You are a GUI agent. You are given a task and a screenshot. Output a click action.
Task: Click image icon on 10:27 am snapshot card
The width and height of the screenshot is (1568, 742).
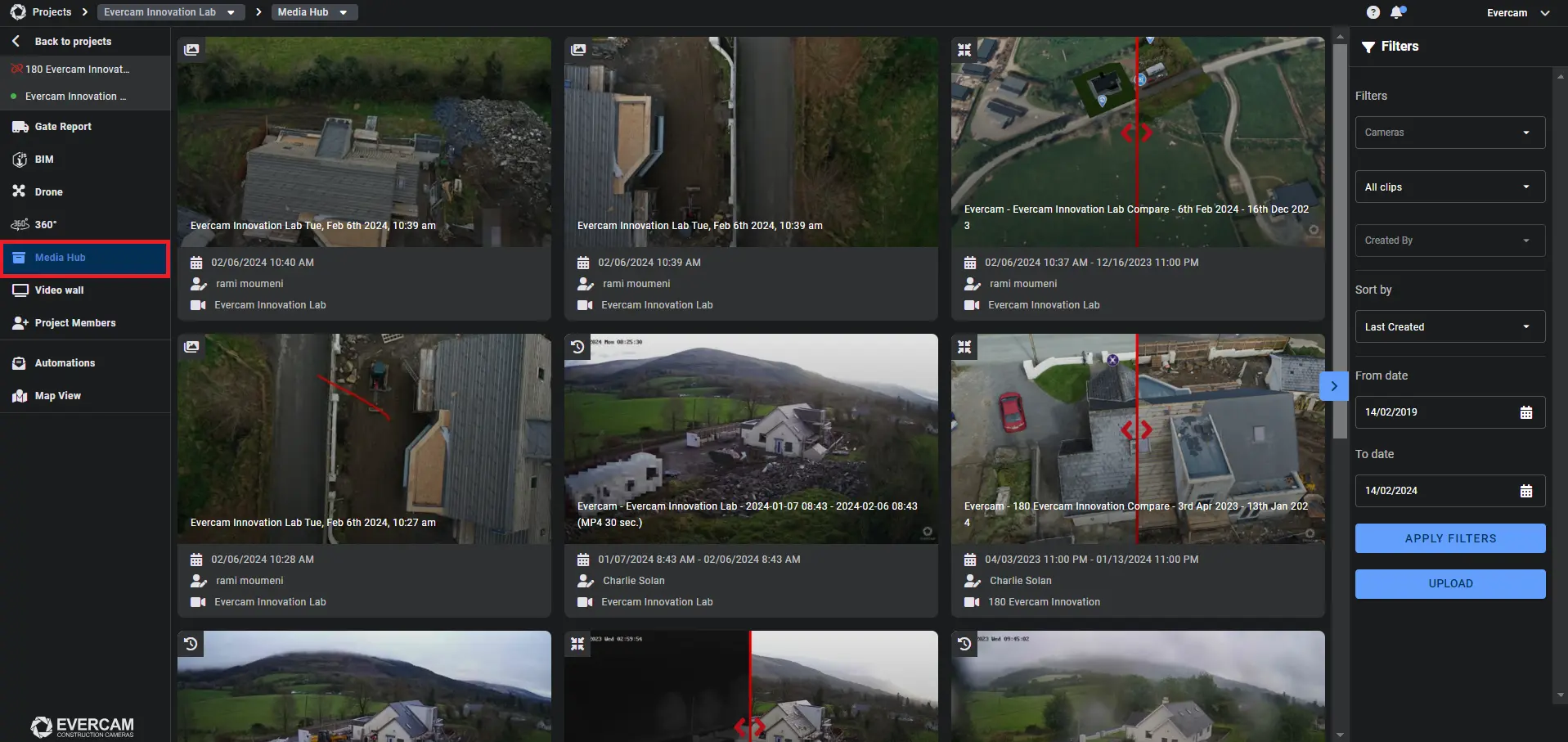coord(191,346)
